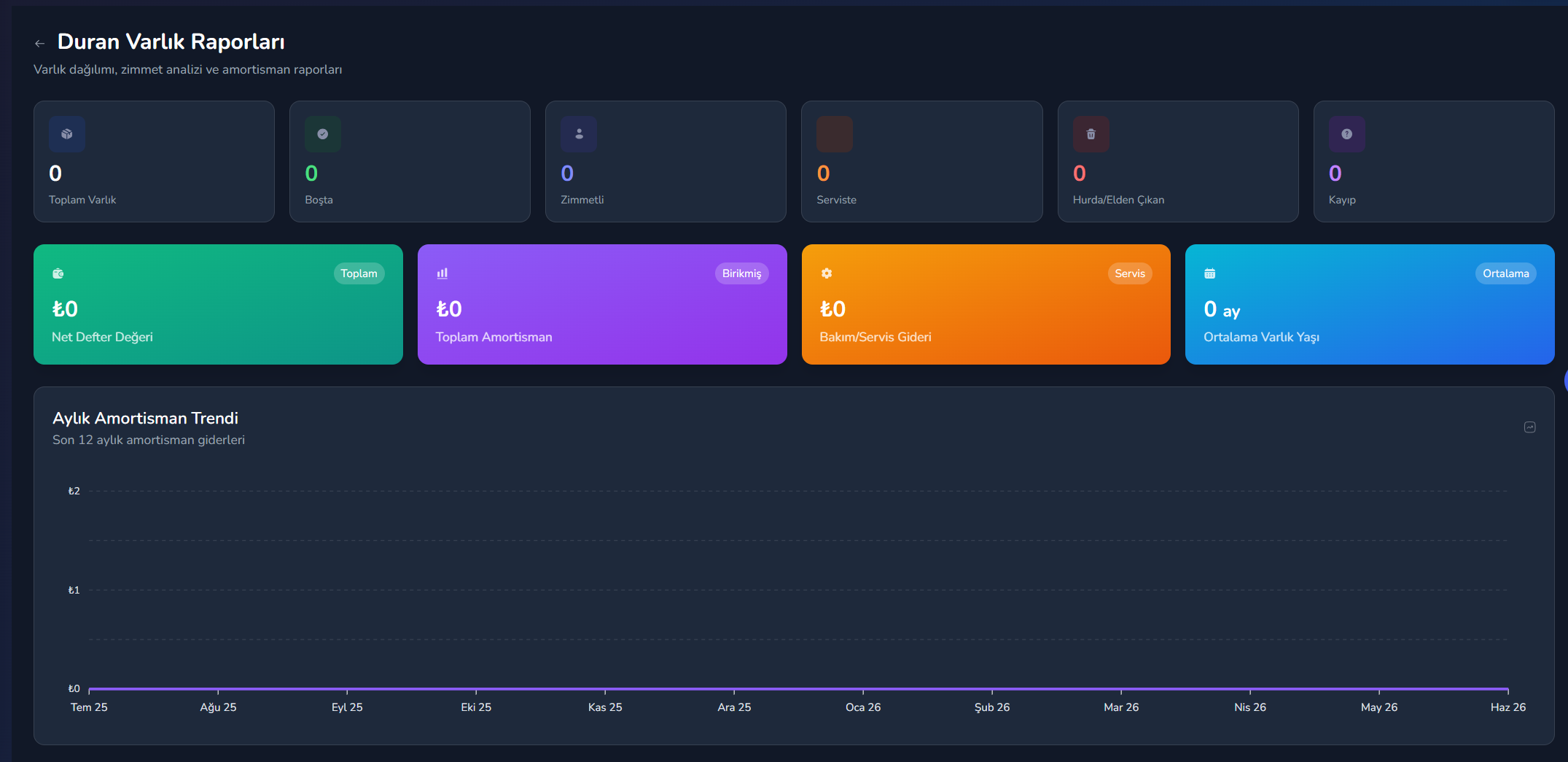Click the question mark icon on Kayıp card
1568x762 pixels.
point(1347,134)
